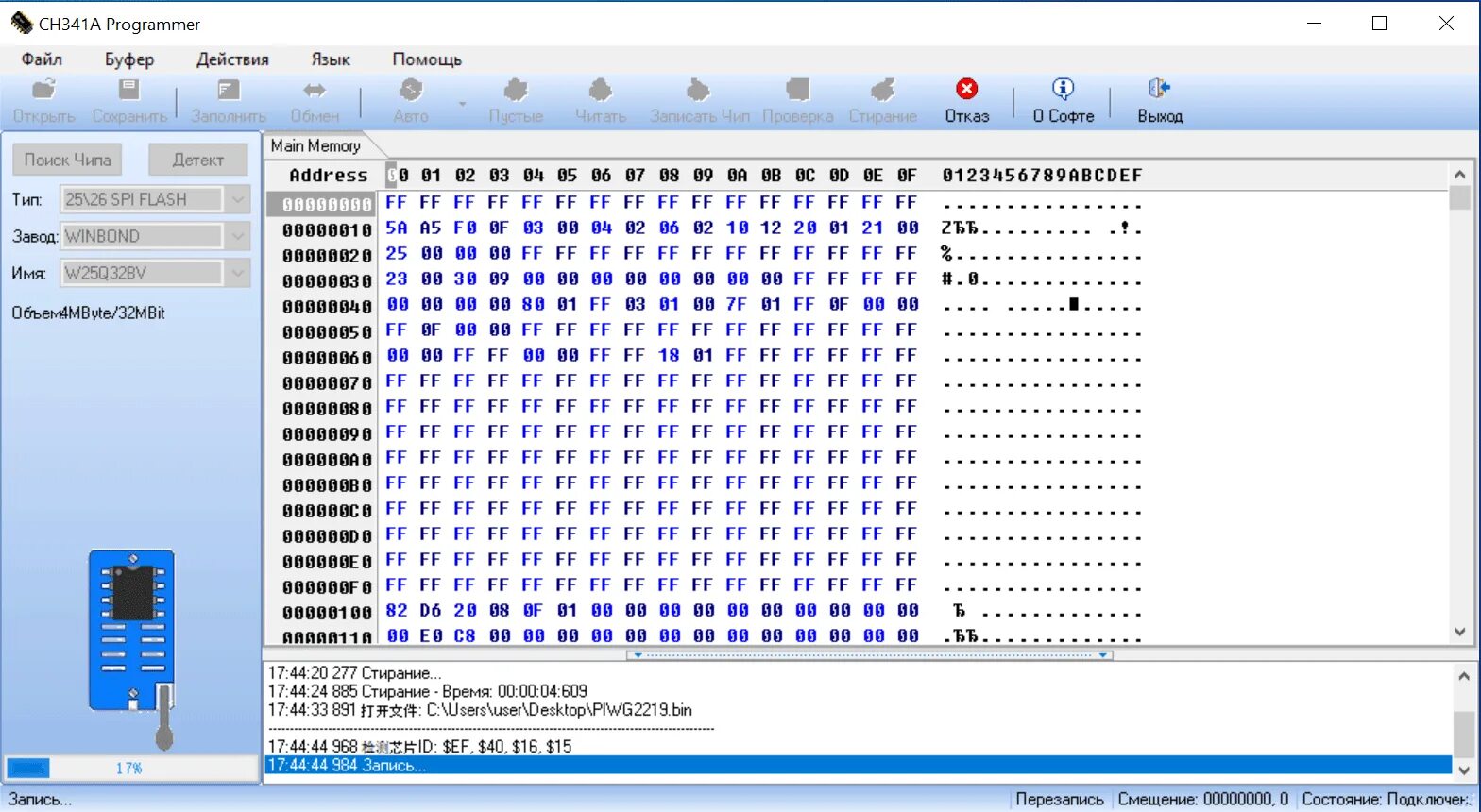Click status bar Состояние: Подключен
The height and width of the screenshot is (812, 1481).
click(x=1386, y=799)
